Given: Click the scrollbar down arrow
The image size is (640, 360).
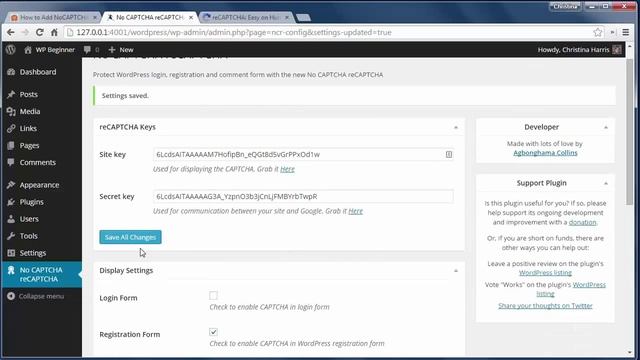Looking at the screenshot, I should (x=629, y=352).
